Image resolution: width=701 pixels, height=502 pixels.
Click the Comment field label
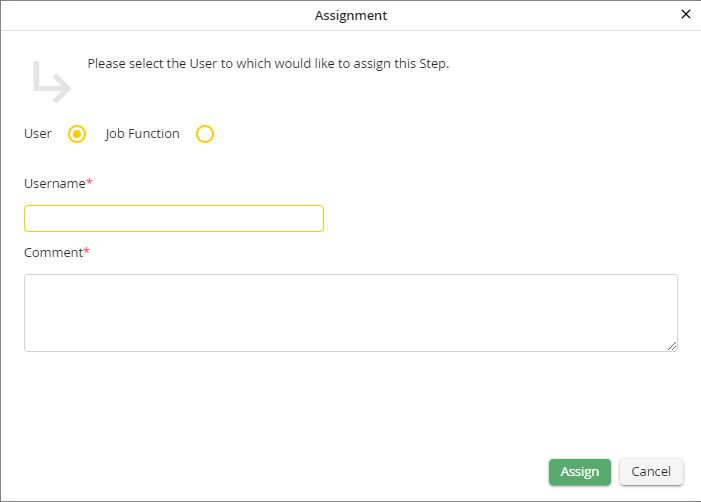(53, 253)
